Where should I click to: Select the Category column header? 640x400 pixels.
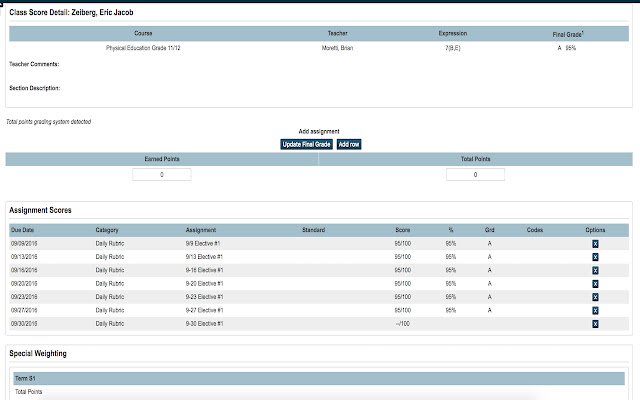[x=107, y=230]
